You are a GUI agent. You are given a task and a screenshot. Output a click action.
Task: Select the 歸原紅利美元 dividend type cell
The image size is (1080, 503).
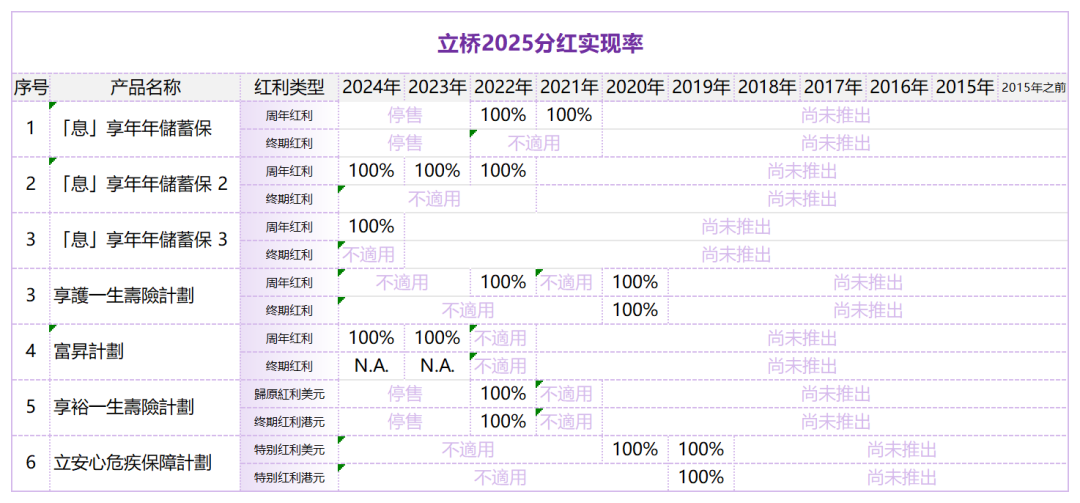pos(289,394)
